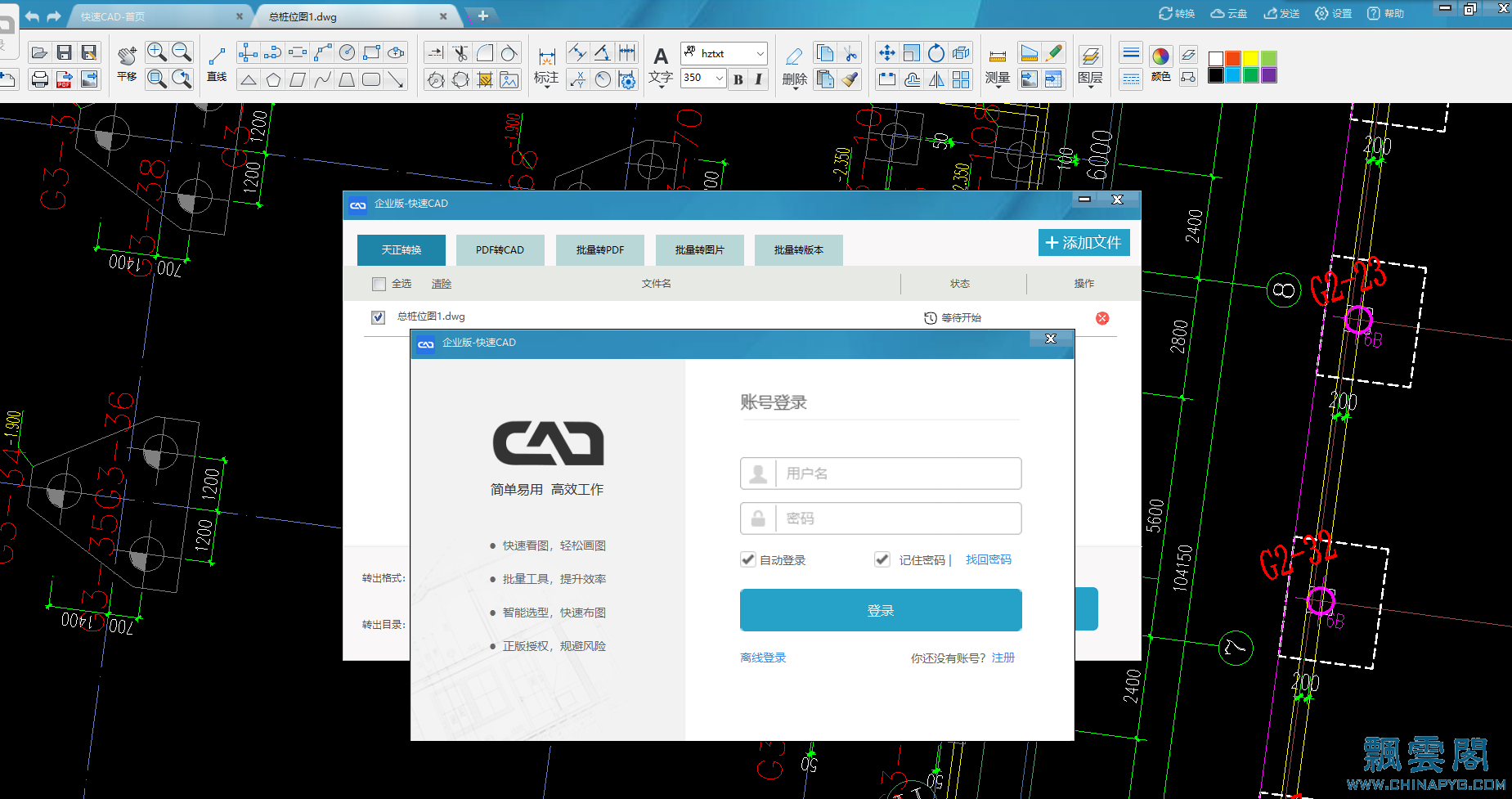Open the 350 text size dropdown
Image resolution: width=1512 pixels, height=799 pixels.
point(719,79)
